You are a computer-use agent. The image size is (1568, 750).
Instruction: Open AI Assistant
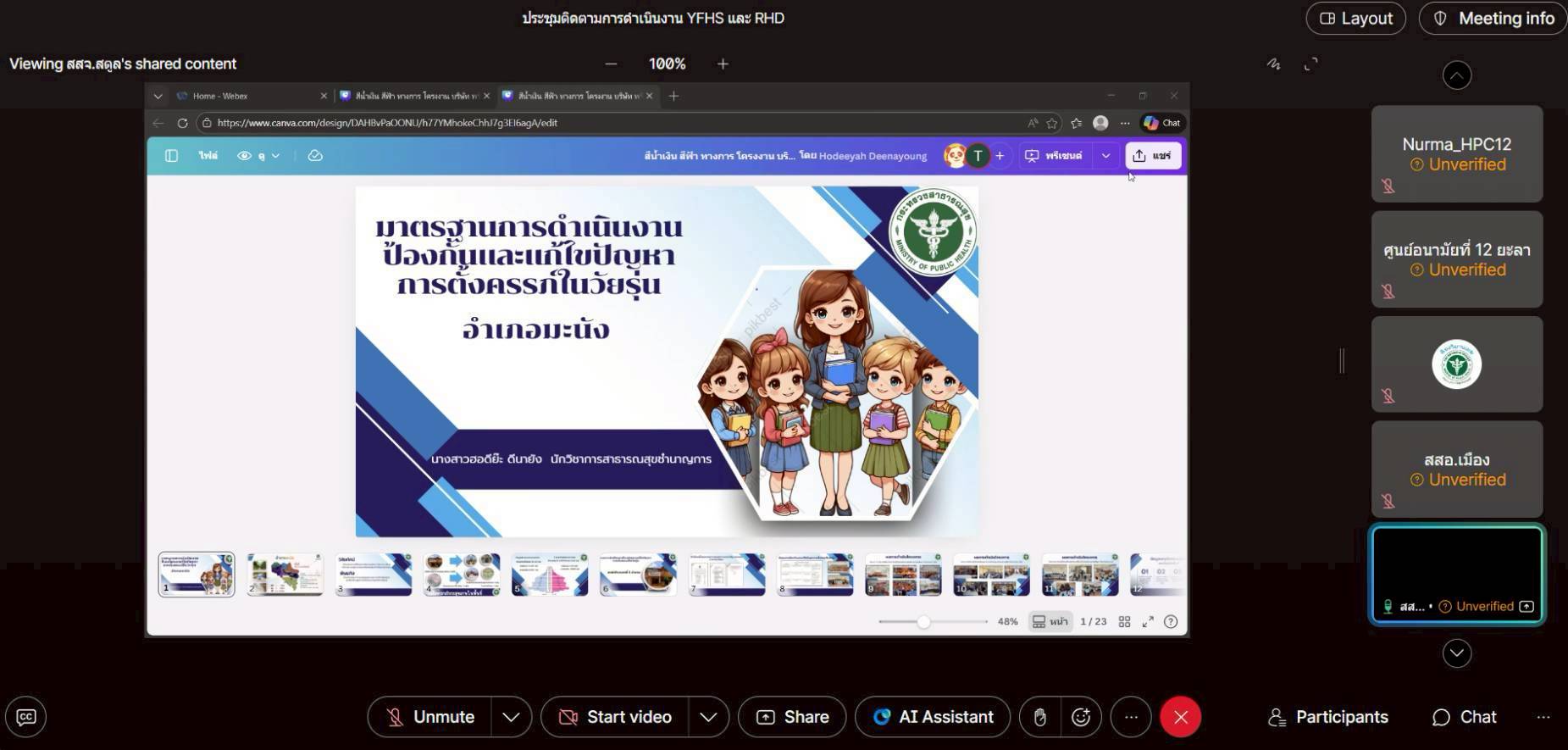[x=933, y=717]
